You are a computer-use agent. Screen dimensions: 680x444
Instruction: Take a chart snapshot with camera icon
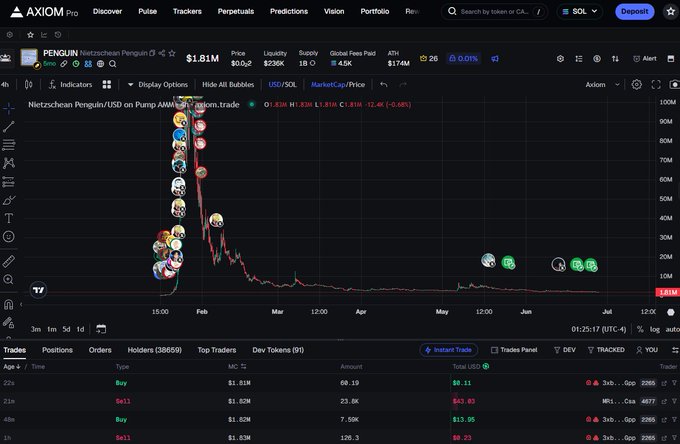pos(674,85)
